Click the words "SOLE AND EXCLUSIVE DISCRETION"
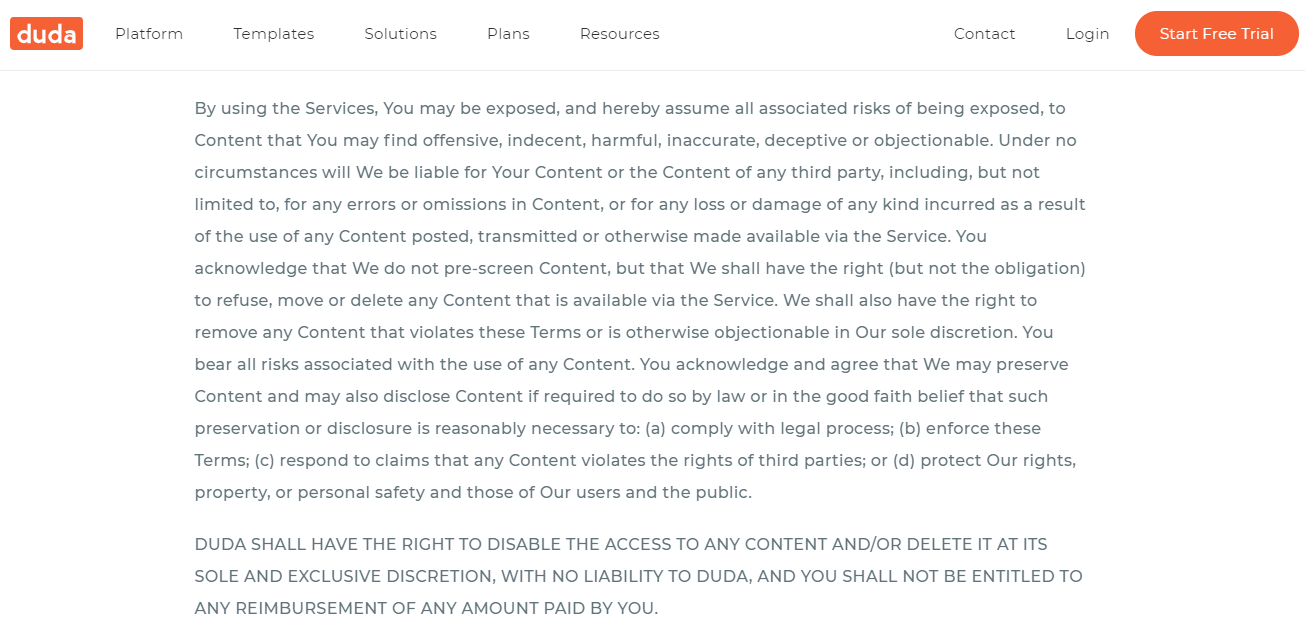Viewport: 1305px width, 638px height. click(343, 576)
